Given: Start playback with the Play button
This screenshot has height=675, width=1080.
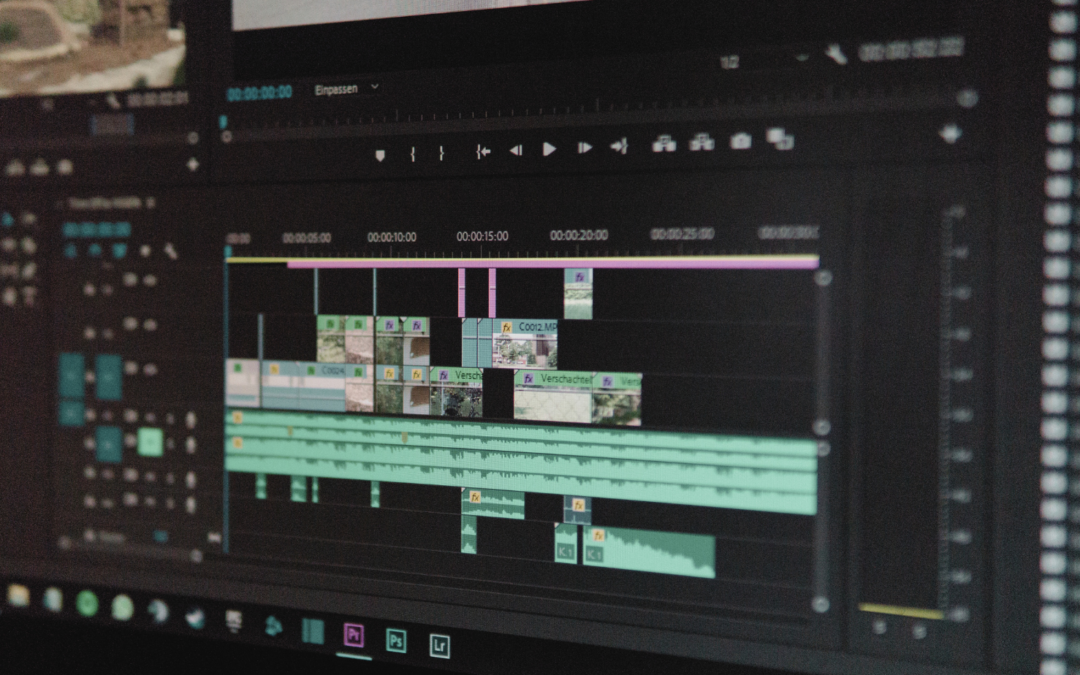Looking at the screenshot, I should (549, 149).
